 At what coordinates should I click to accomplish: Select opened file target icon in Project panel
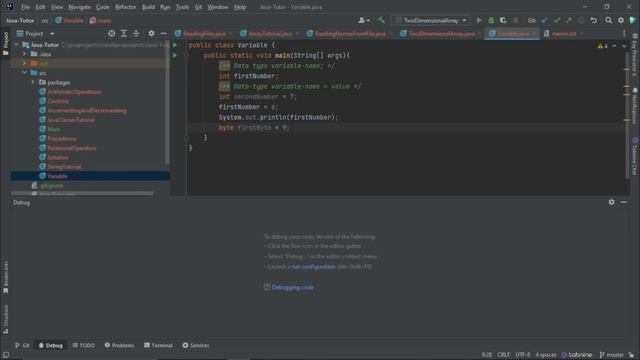tap(111, 33)
